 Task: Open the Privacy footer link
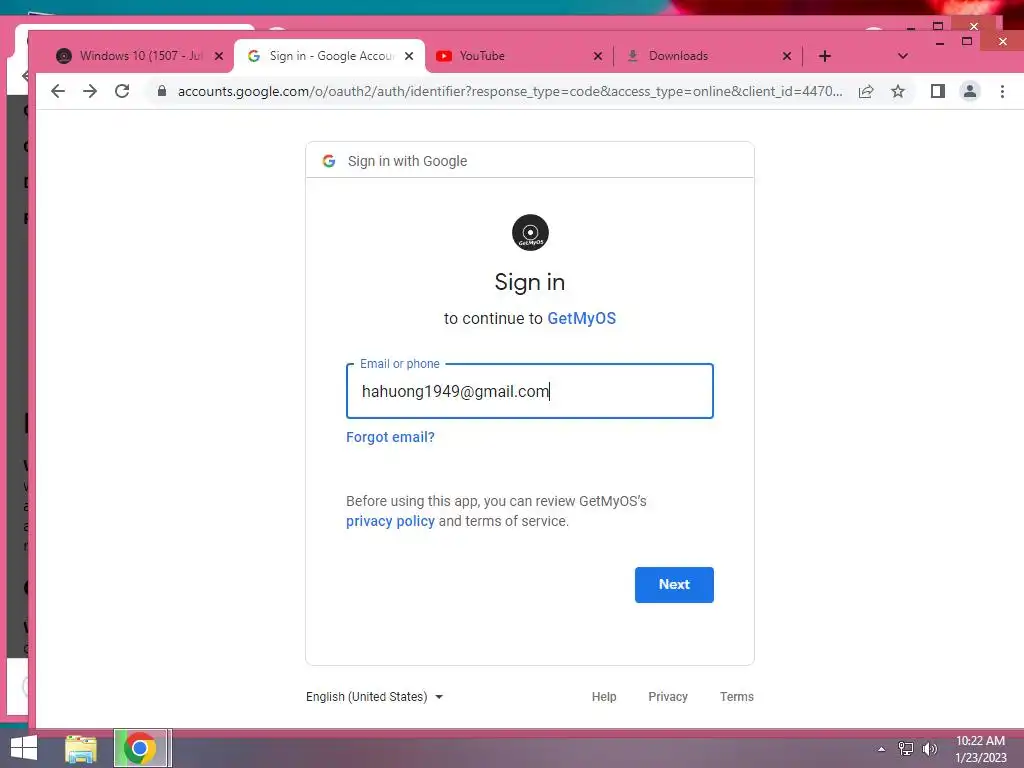click(667, 697)
